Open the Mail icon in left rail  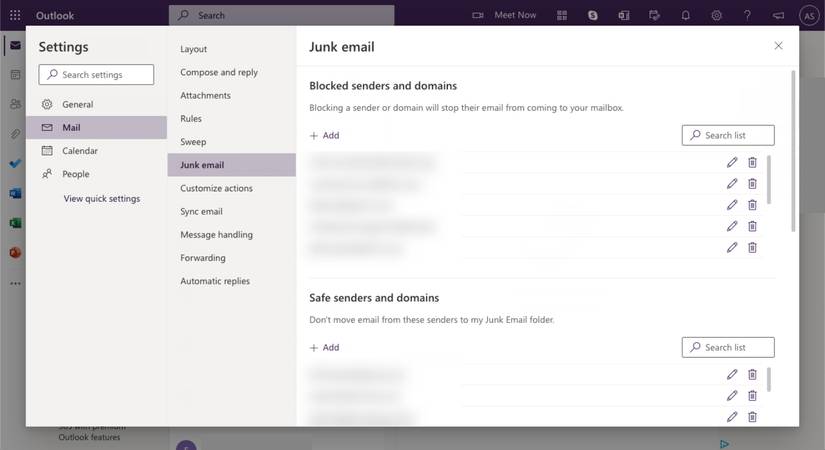pyautogui.click(x=15, y=45)
